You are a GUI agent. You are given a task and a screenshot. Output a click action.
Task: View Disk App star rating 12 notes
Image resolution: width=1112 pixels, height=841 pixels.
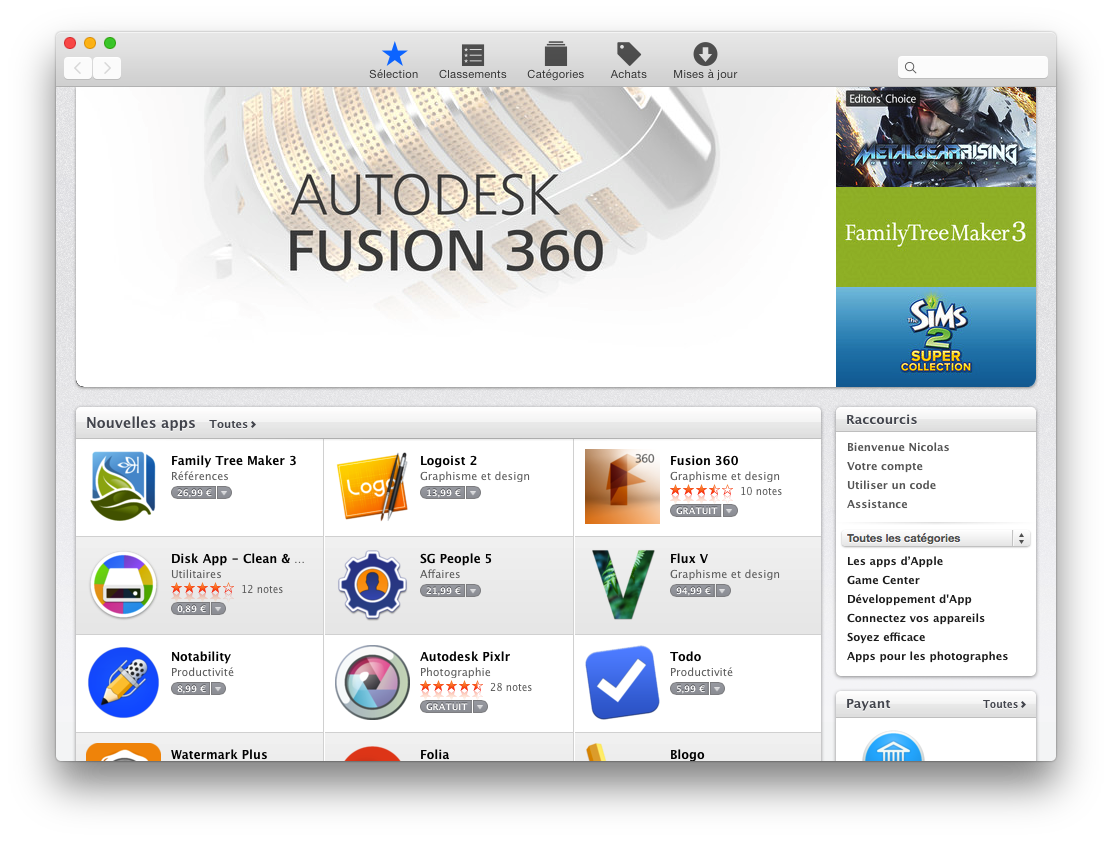[227, 589]
